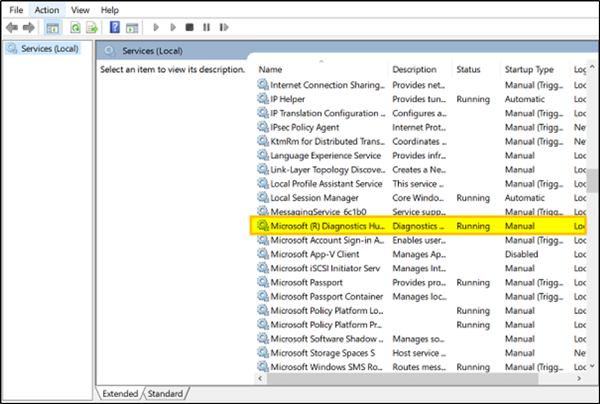Switch to the Standard tab
The image size is (600, 404).
pos(165,393)
